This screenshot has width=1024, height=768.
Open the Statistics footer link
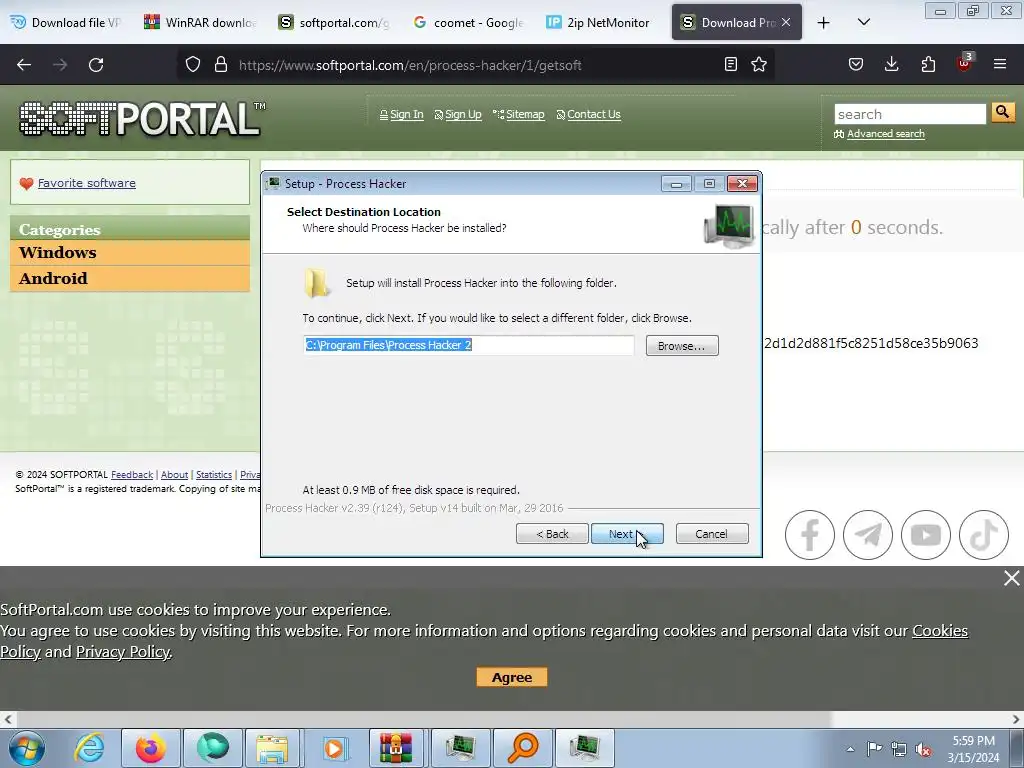(x=214, y=475)
